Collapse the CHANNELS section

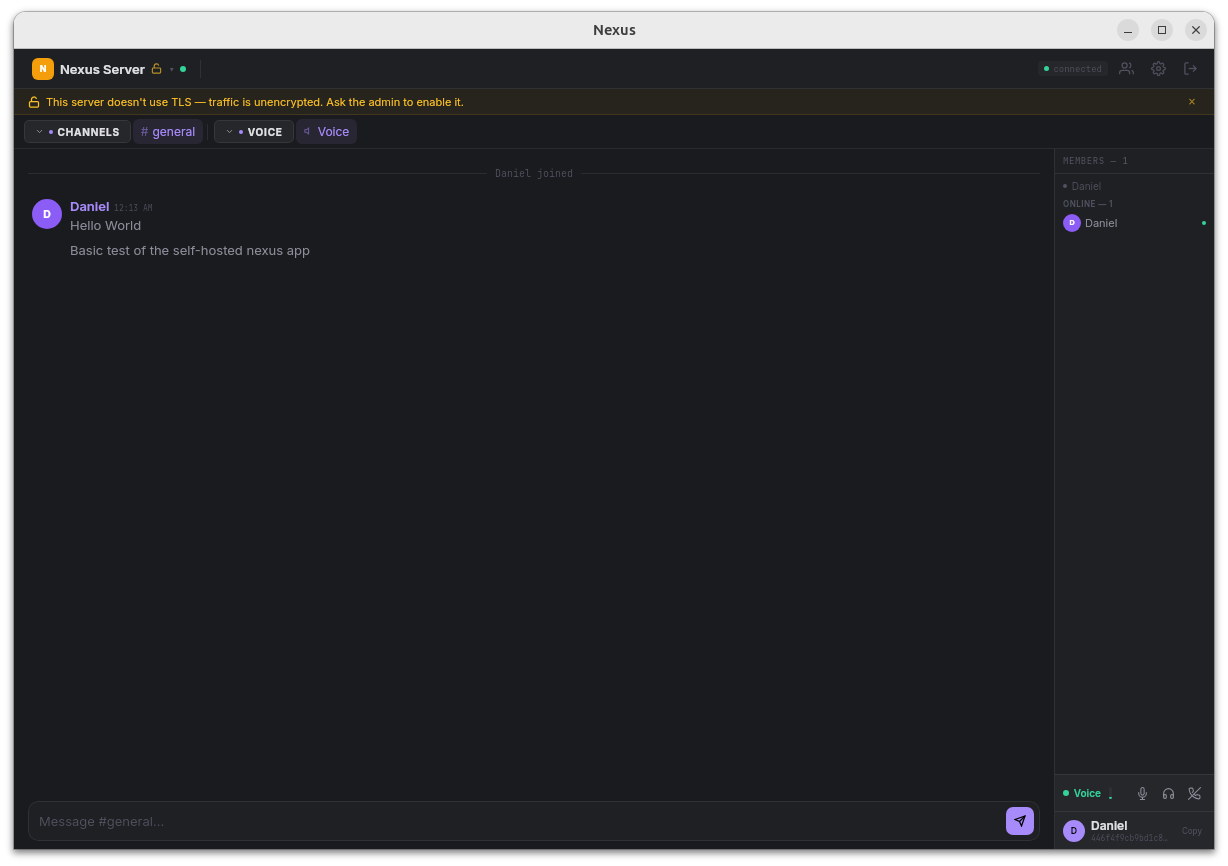(40, 131)
